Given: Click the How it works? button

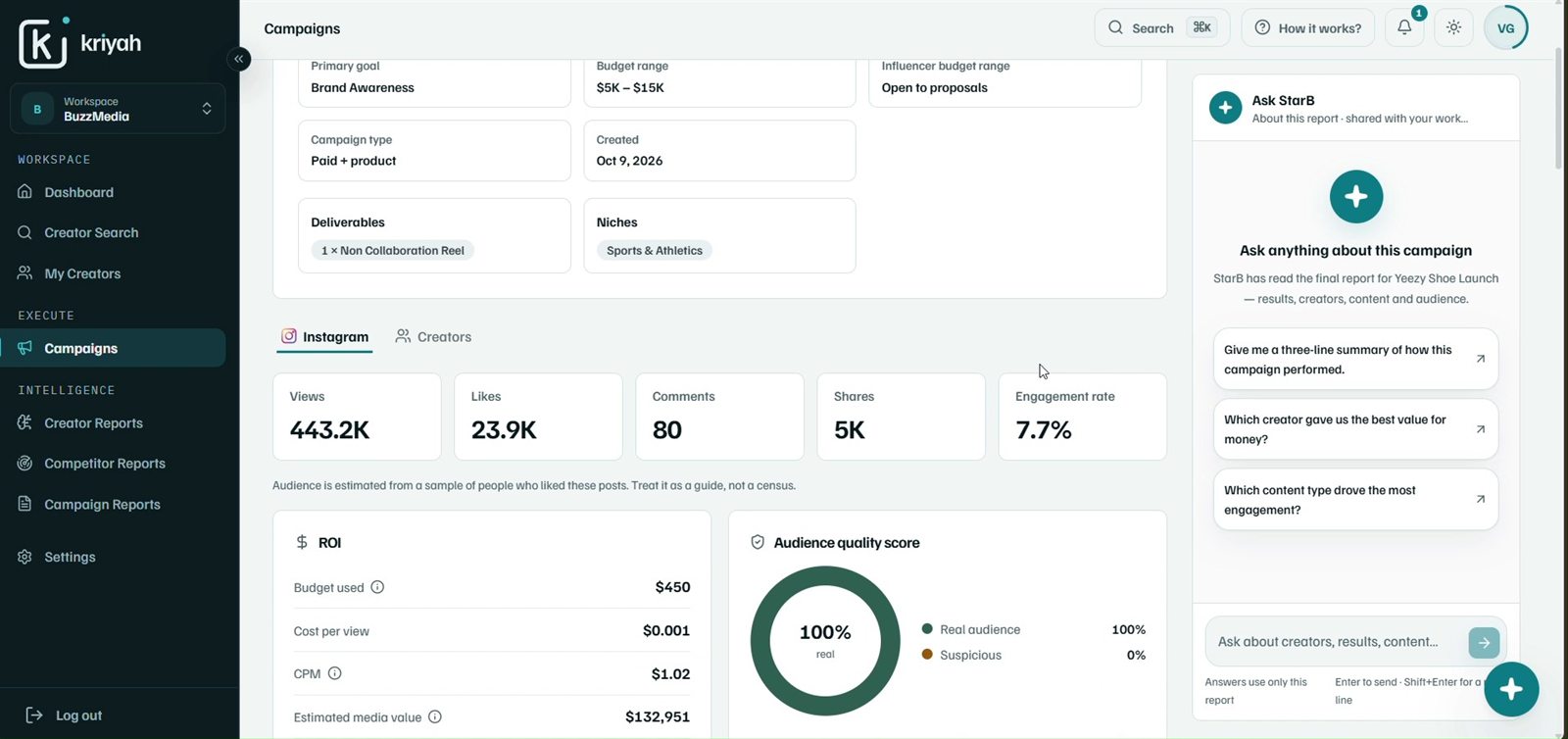Looking at the screenshot, I should click(1308, 27).
